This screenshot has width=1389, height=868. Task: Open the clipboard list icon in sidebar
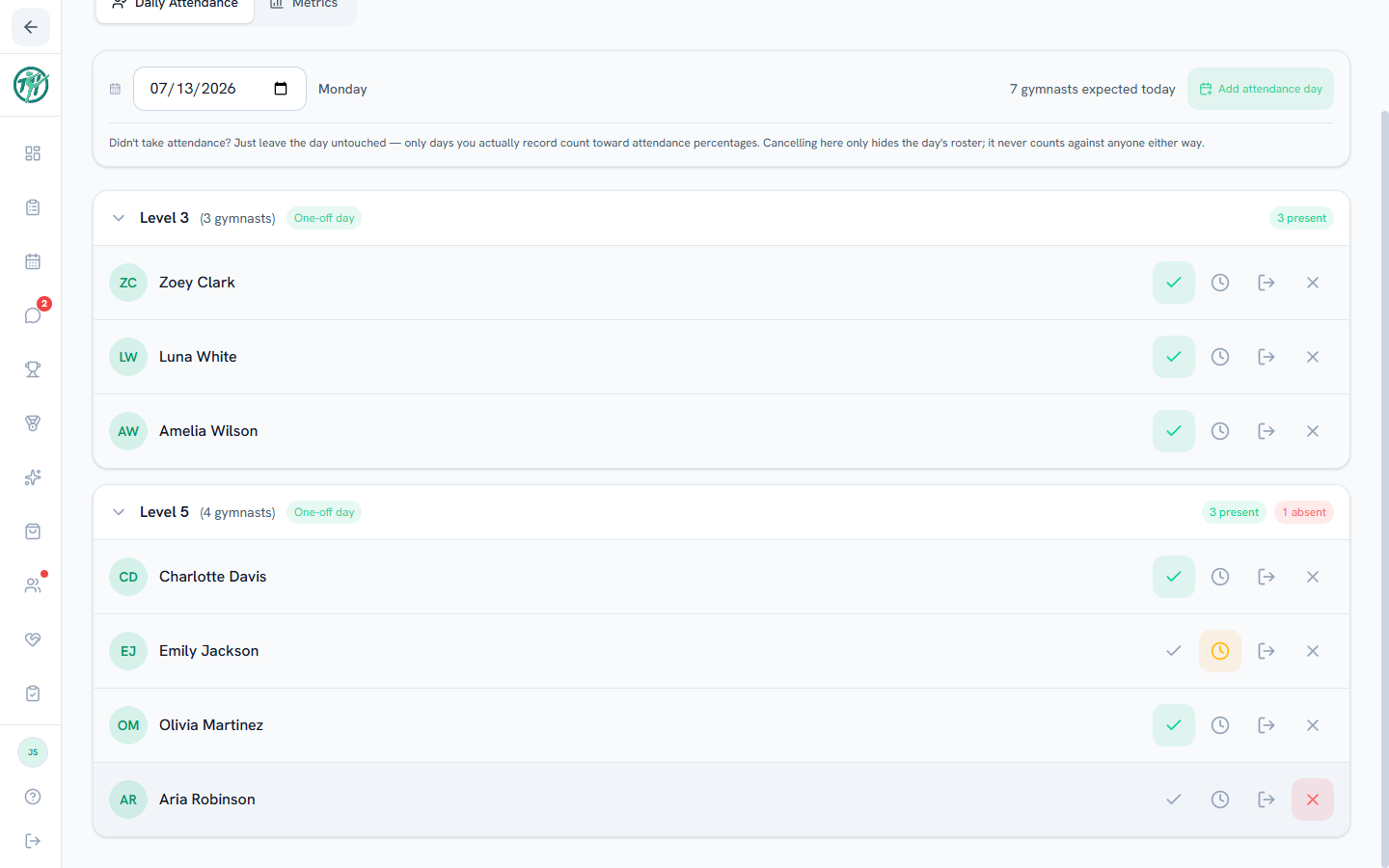point(33,207)
